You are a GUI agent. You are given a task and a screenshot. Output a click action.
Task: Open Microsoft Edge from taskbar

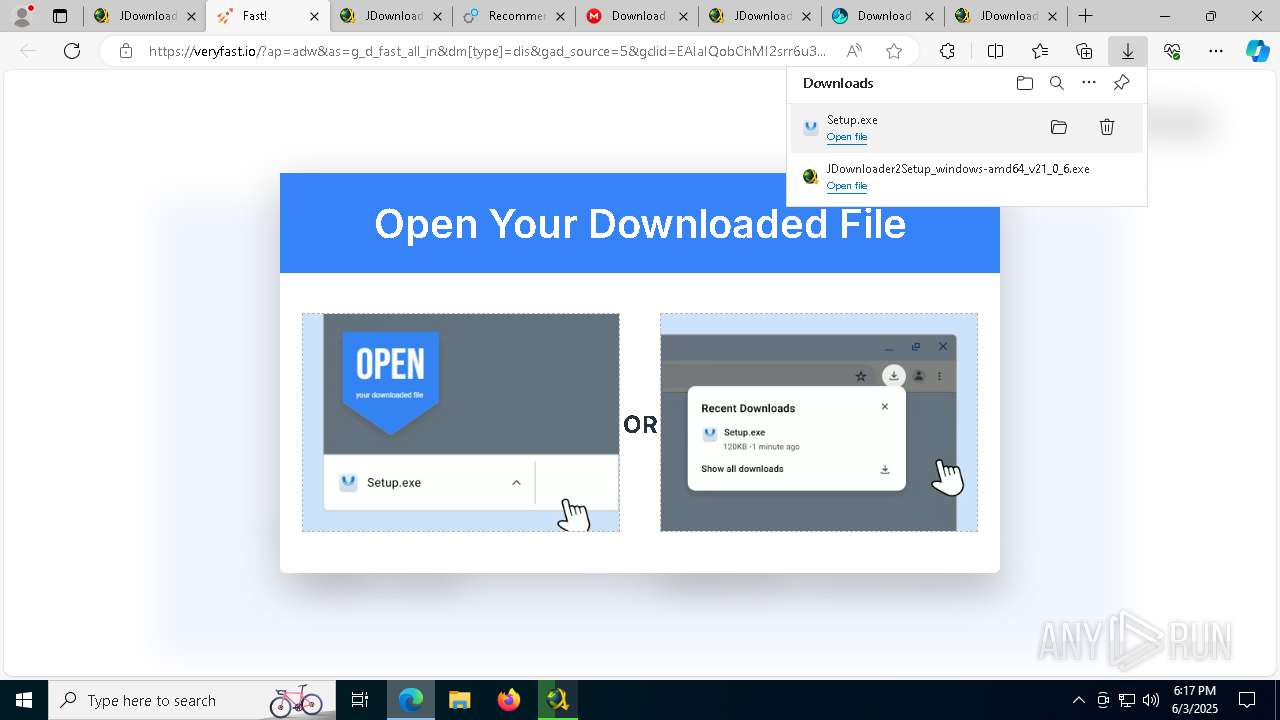[411, 700]
